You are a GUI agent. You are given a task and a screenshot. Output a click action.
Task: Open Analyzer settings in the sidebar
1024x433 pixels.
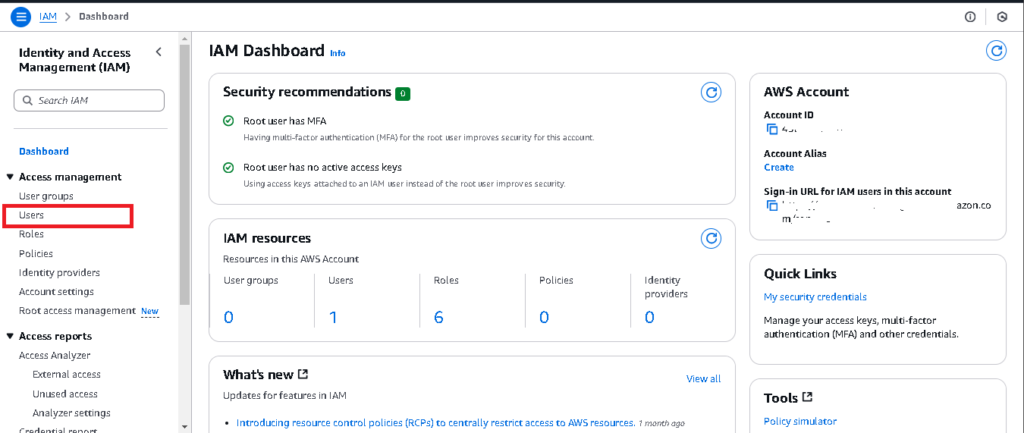click(71, 413)
